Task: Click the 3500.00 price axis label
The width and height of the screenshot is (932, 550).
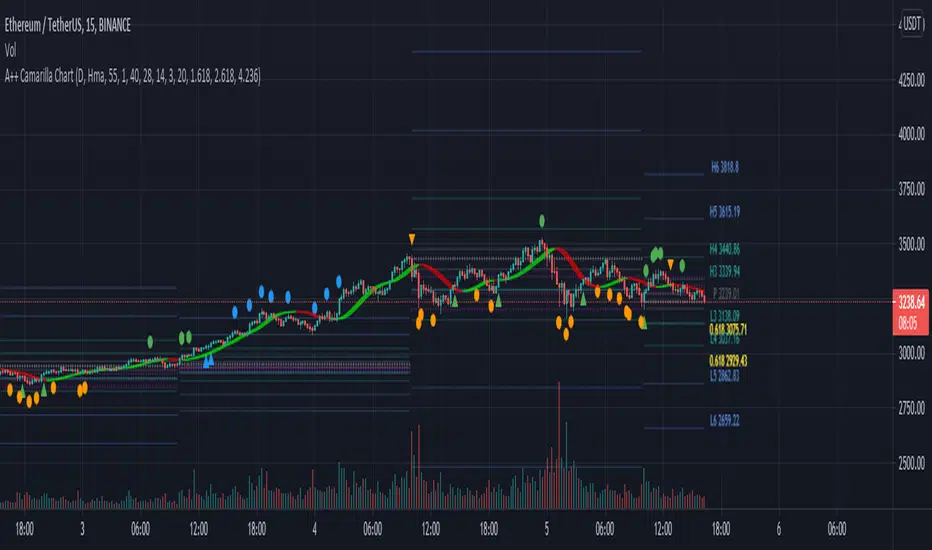Action: 911,244
